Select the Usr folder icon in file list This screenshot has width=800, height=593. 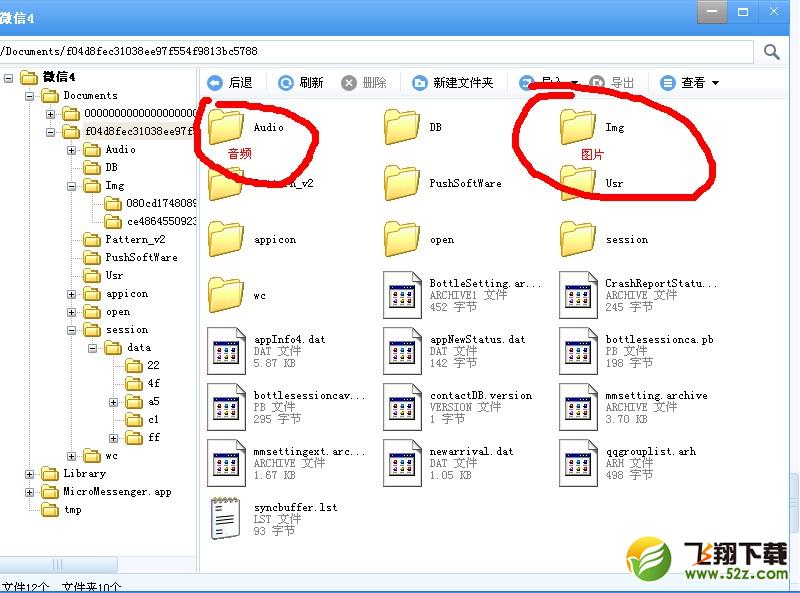577,183
